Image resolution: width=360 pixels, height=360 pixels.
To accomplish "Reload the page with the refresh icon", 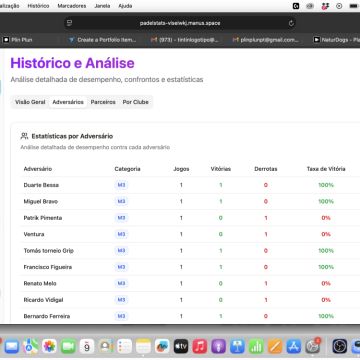I will (291, 23).
